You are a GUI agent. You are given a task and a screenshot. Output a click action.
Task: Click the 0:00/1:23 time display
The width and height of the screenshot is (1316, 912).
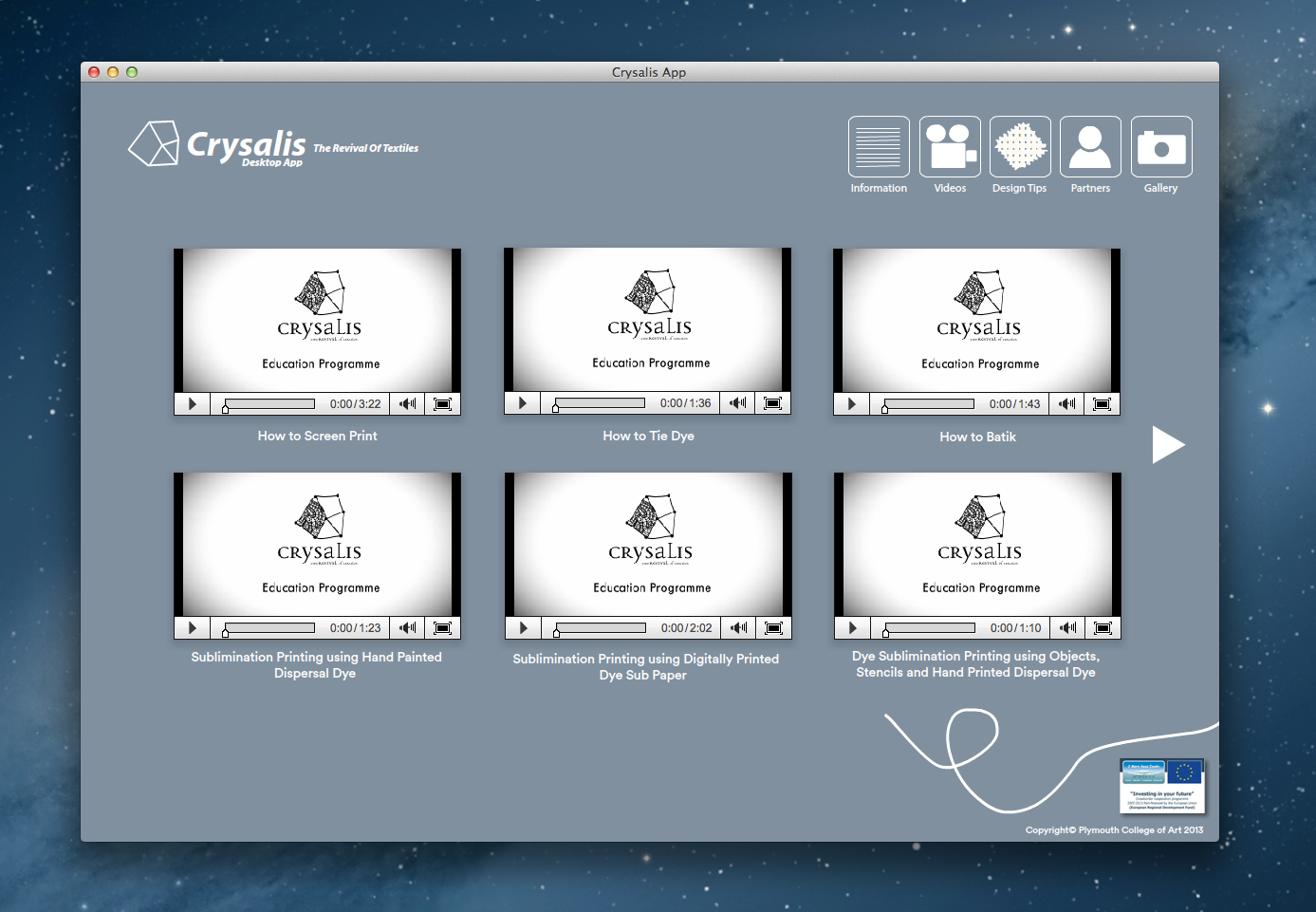(355, 628)
